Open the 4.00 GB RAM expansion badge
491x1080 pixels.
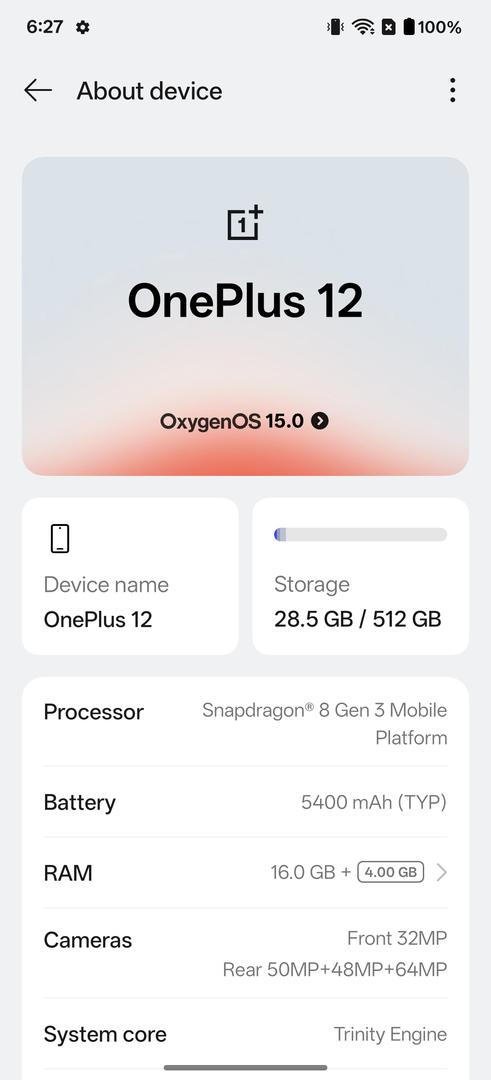coord(390,872)
